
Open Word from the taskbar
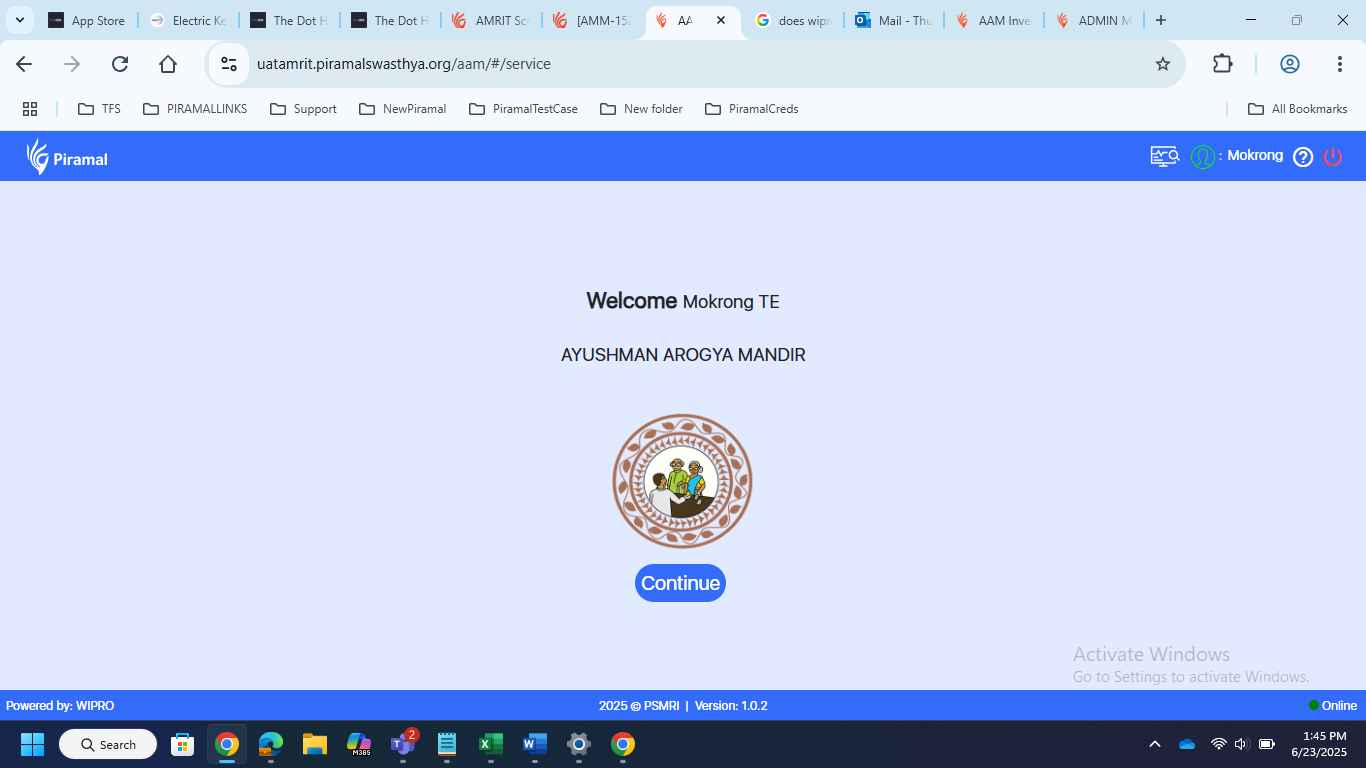535,744
